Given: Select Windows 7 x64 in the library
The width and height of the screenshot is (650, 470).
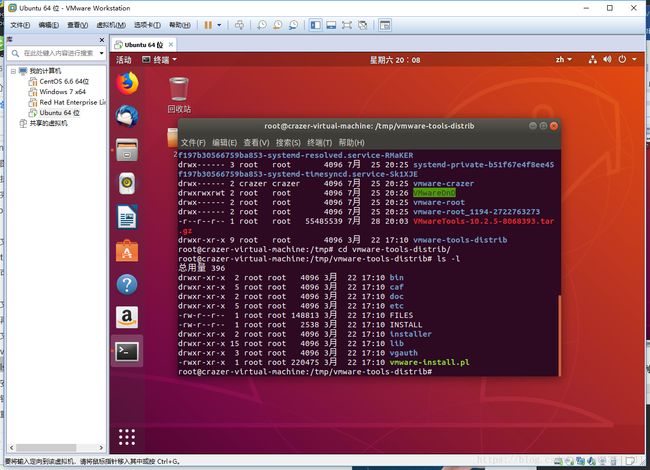Looking at the screenshot, I should click(x=62, y=92).
